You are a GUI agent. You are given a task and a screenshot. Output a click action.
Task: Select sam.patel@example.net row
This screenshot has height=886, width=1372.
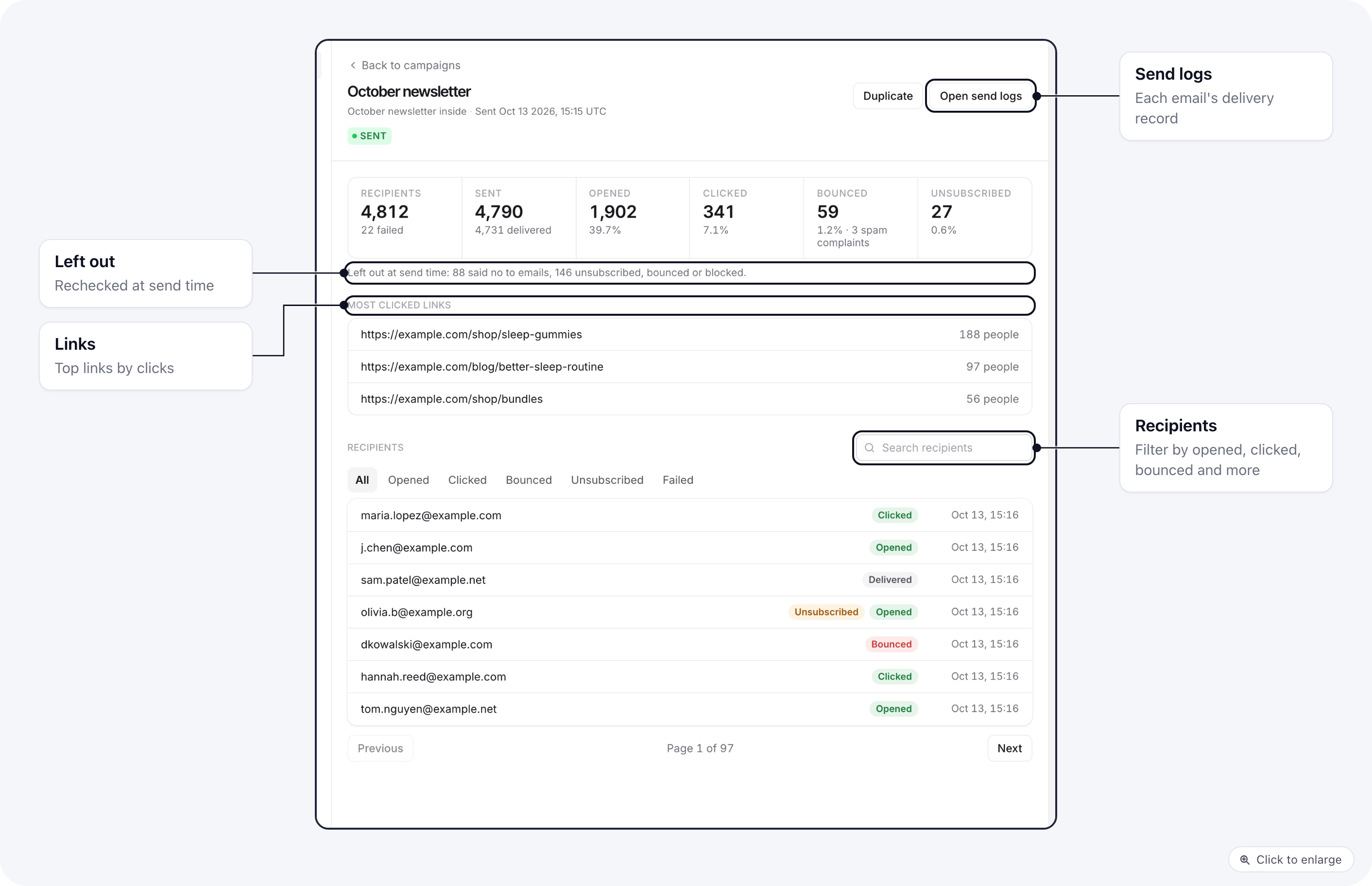[x=689, y=579]
